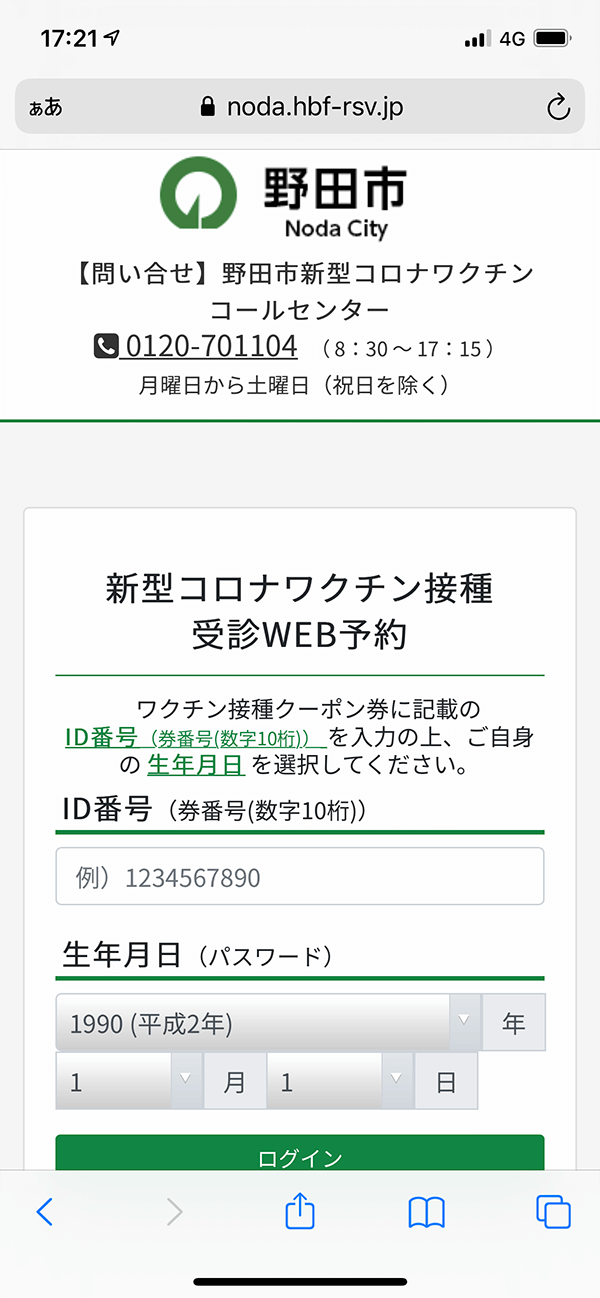Tap the Safari back arrow
Viewport: 600px width, 1298px height.
coord(44,1212)
